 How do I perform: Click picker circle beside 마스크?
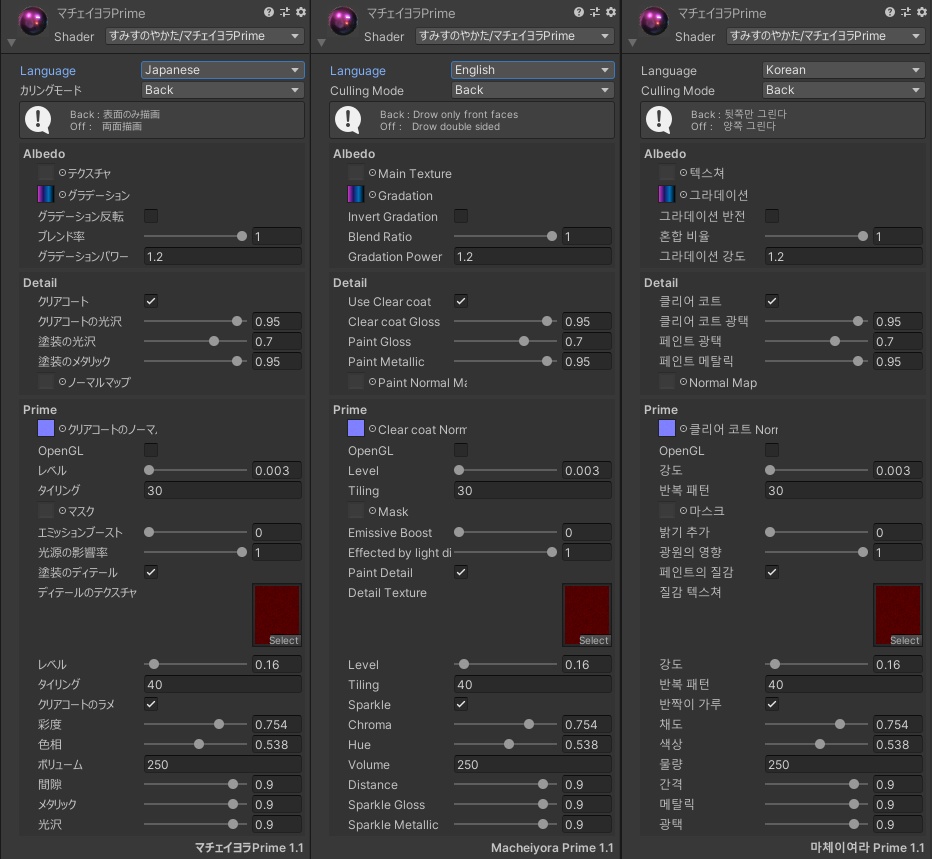point(684,511)
